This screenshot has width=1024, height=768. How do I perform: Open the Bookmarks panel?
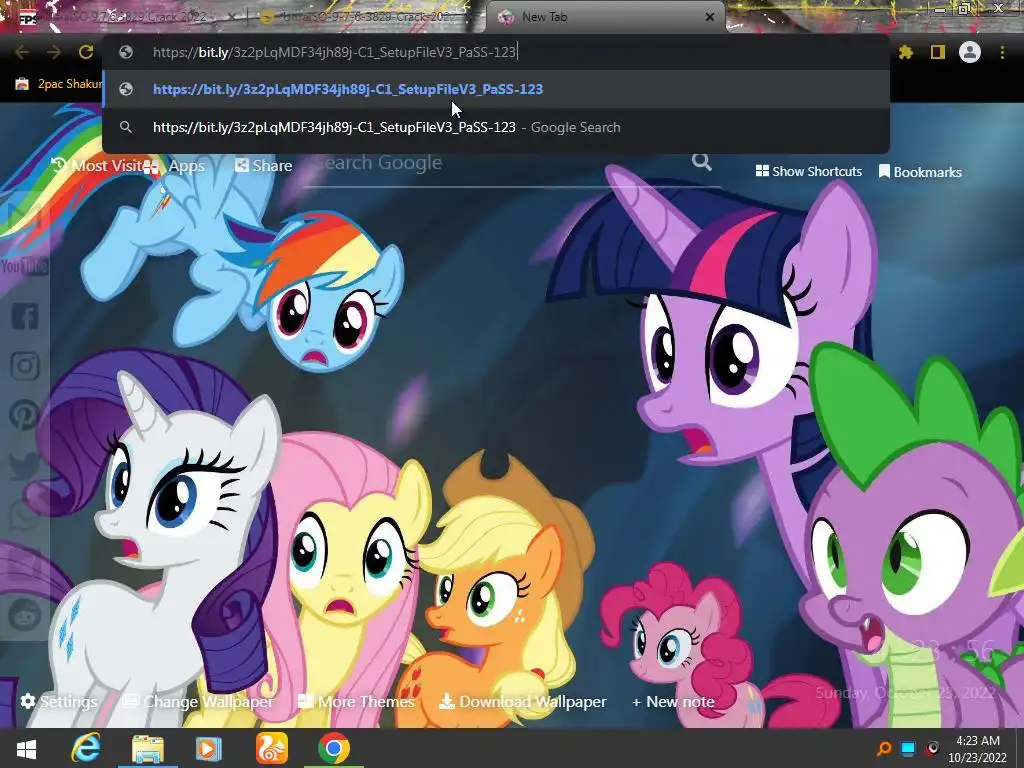point(920,172)
